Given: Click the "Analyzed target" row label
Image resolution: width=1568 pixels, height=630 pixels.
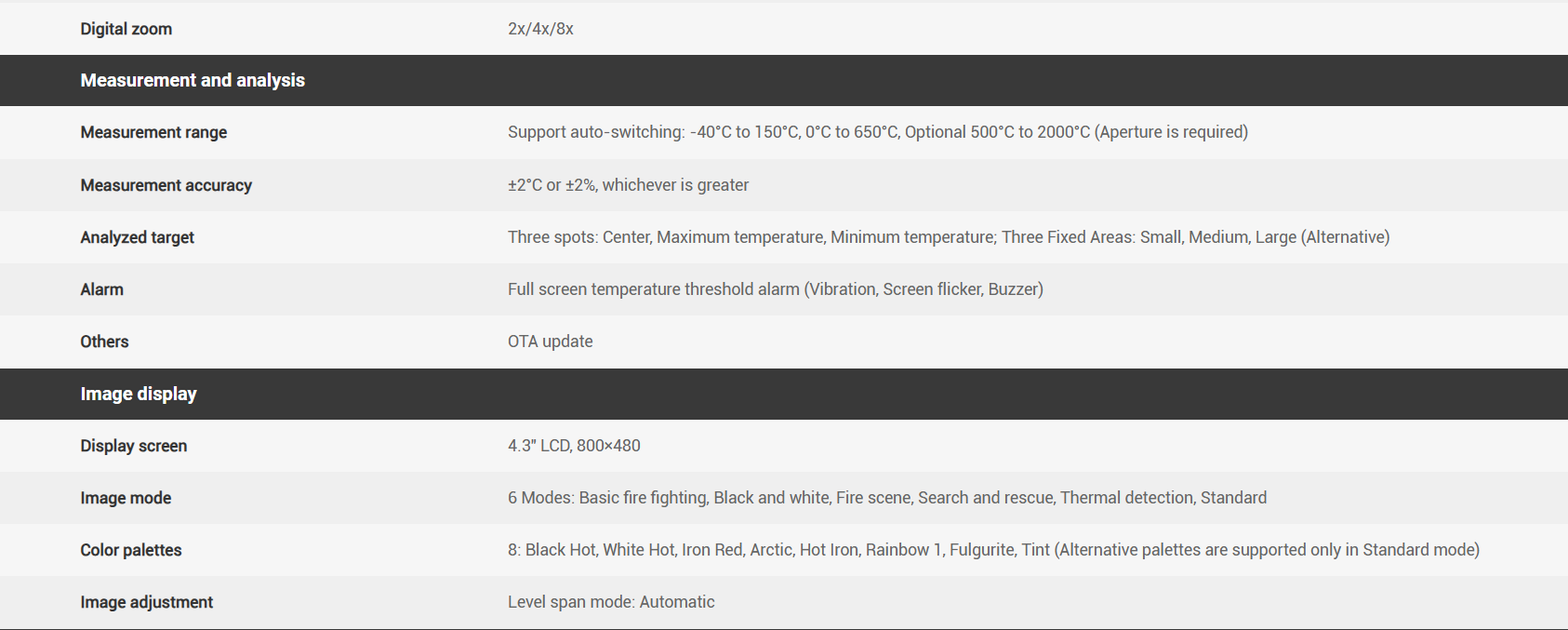Looking at the screenshot, I should tap(137, 237).
